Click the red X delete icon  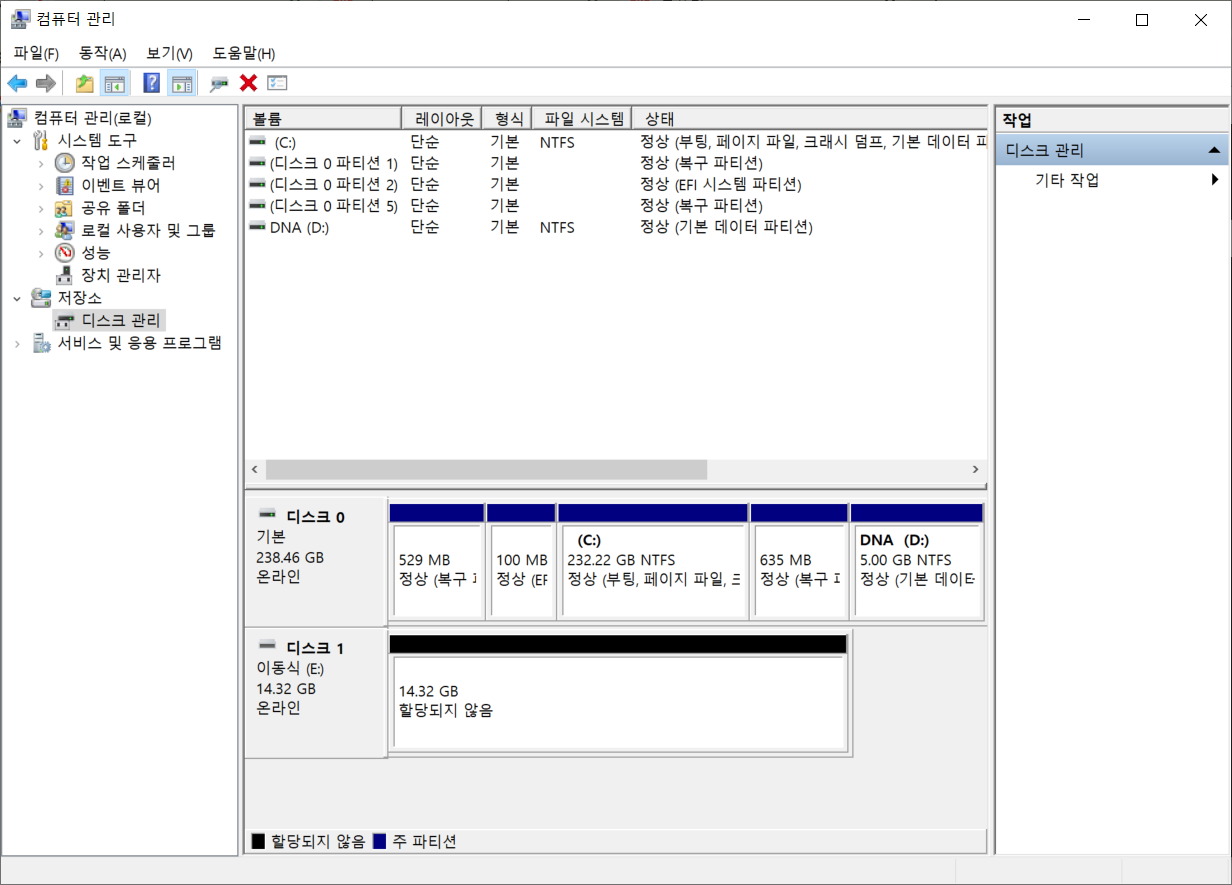(247, 82)
